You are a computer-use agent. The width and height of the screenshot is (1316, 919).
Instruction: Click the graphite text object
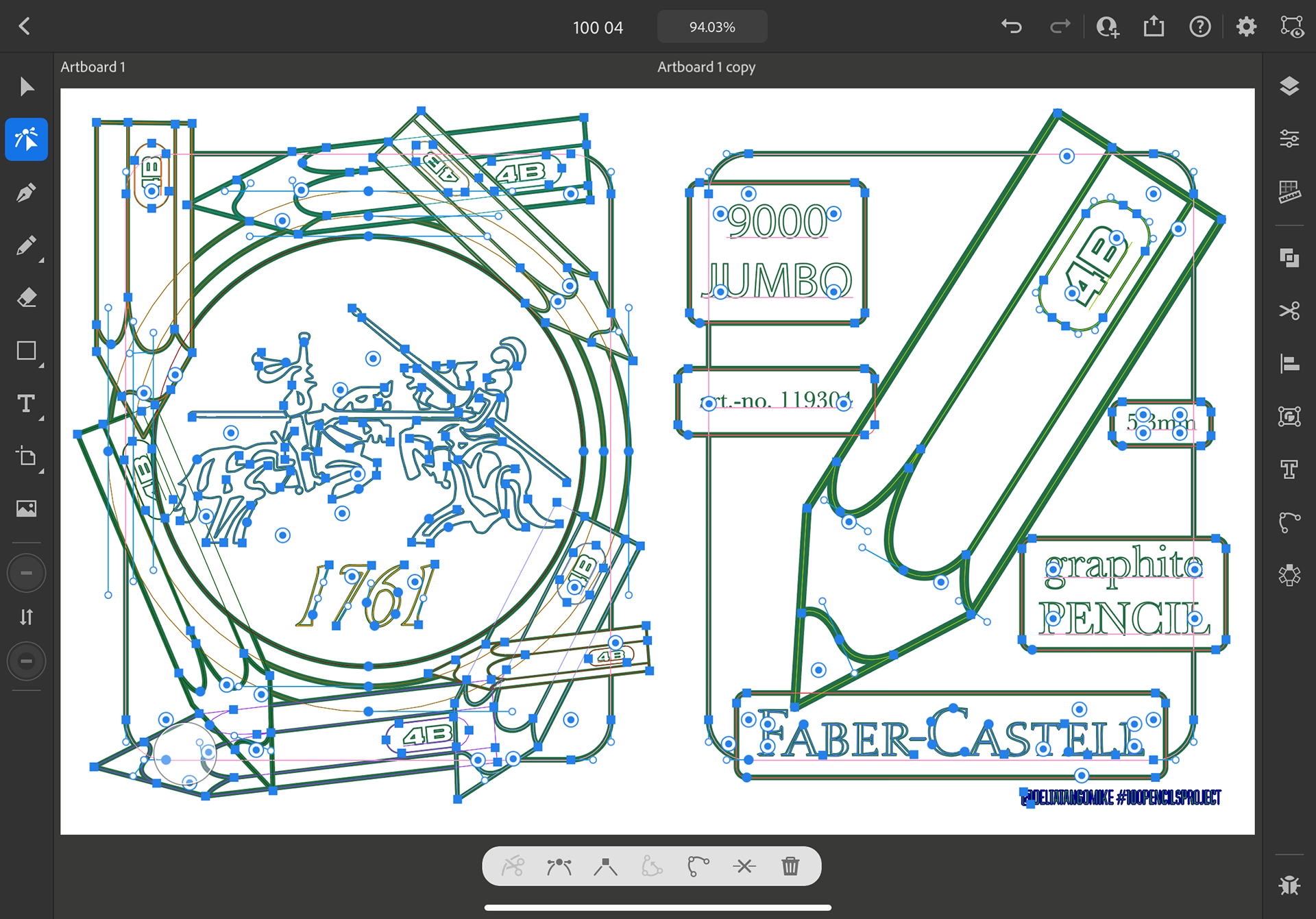tap(1123, 567)
